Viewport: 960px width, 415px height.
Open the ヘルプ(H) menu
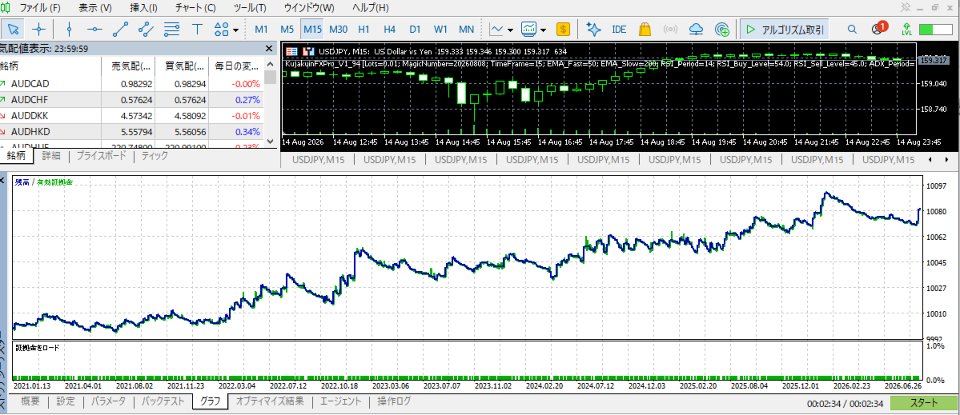coord(370,8)
